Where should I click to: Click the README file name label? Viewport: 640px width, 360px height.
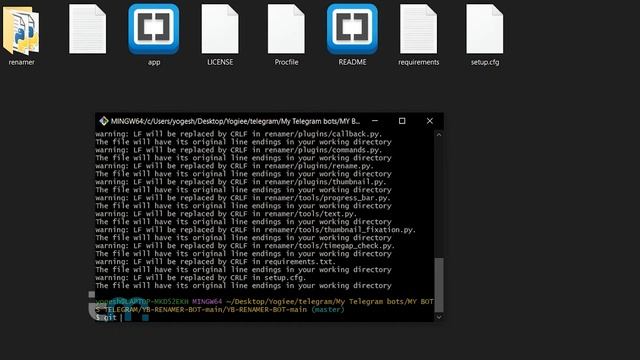pyautogui.click(x=352, y=62)
